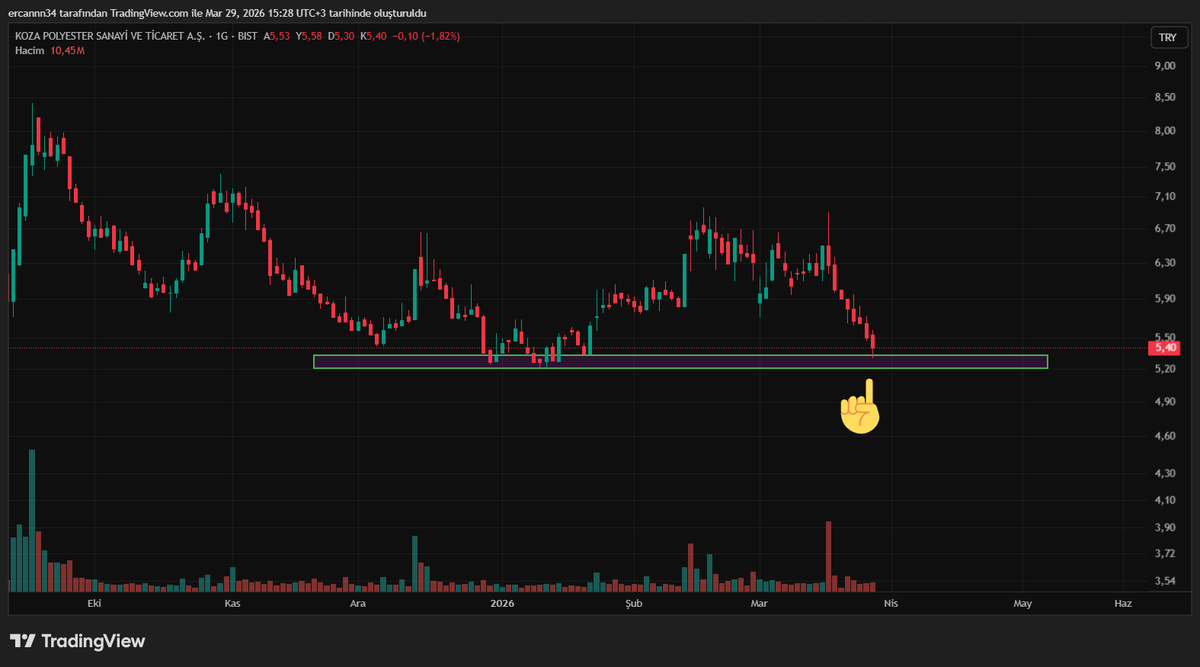Image resolution: width=1200 pixels, height=667 pixels.
Task: Click the May month label on time axis
Action: click(x=1022, y=604)
